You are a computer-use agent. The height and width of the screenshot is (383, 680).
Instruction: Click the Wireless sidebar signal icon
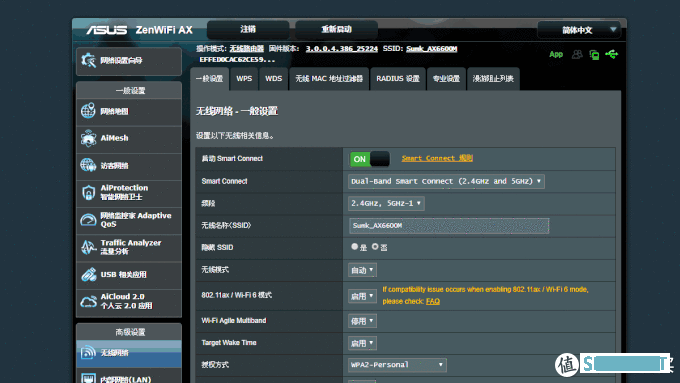88,352
